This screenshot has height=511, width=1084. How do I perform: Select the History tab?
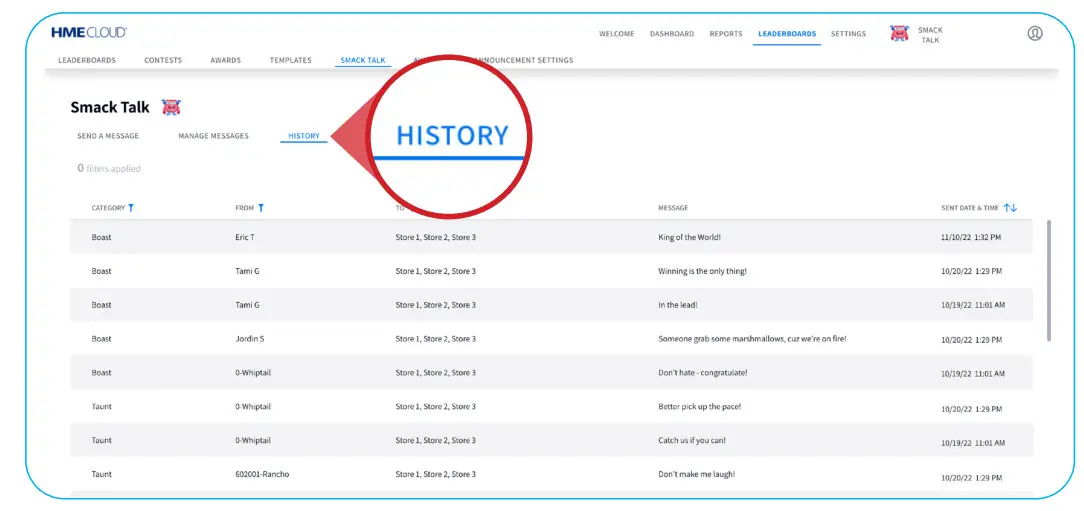[303, 136]
